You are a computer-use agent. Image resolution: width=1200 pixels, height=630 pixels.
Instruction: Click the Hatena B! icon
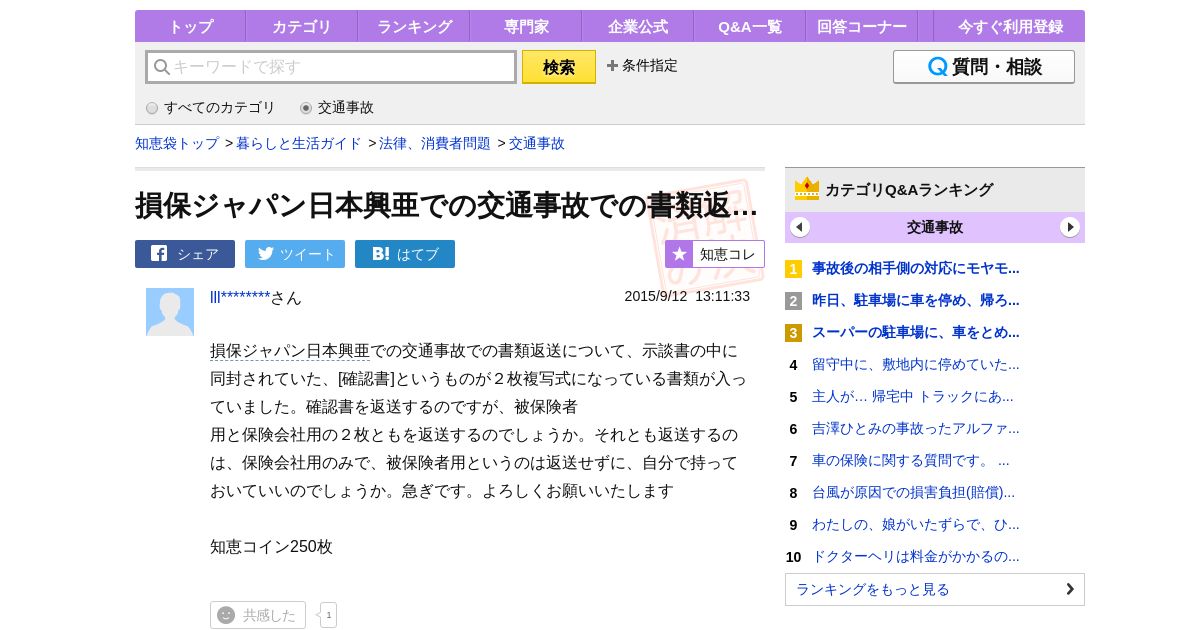click(x=381, y=254)
